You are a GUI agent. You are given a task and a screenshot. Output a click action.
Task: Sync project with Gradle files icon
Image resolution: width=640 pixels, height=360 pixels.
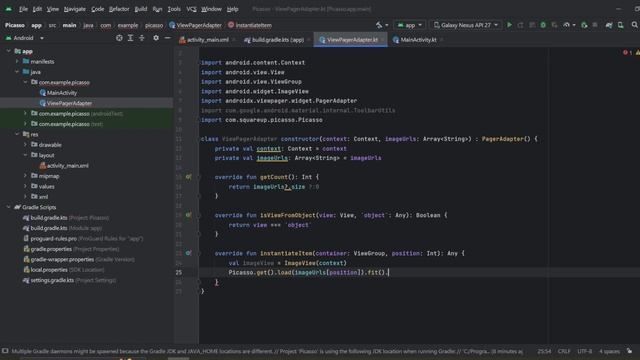(x=609, y=25)
